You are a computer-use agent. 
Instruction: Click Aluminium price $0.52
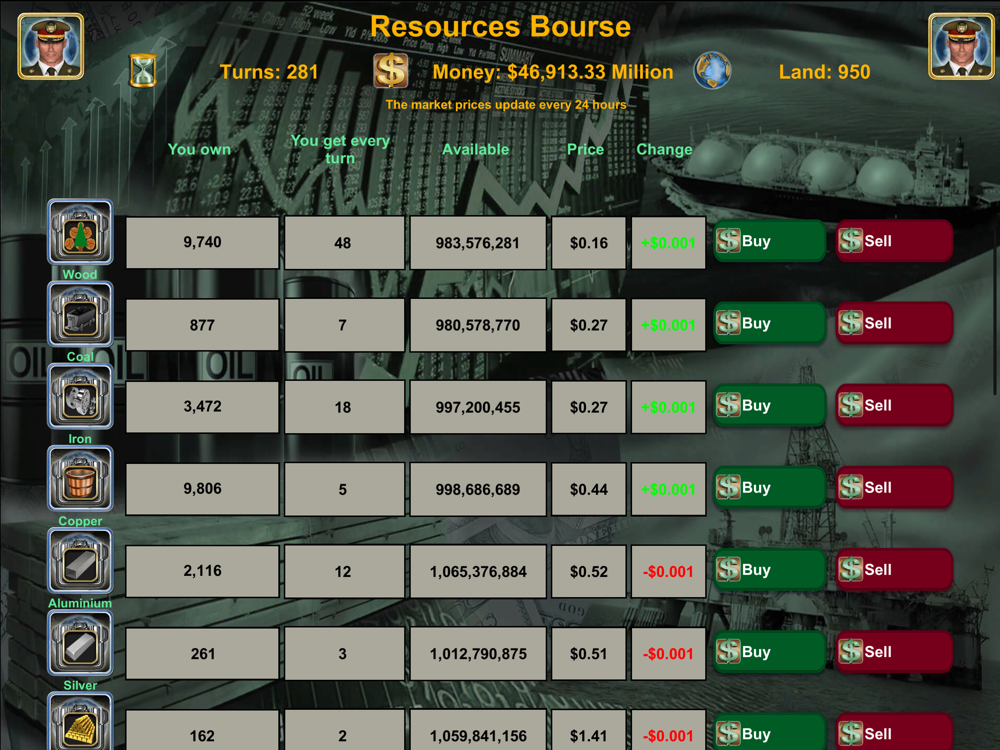[x=589, y=571]
